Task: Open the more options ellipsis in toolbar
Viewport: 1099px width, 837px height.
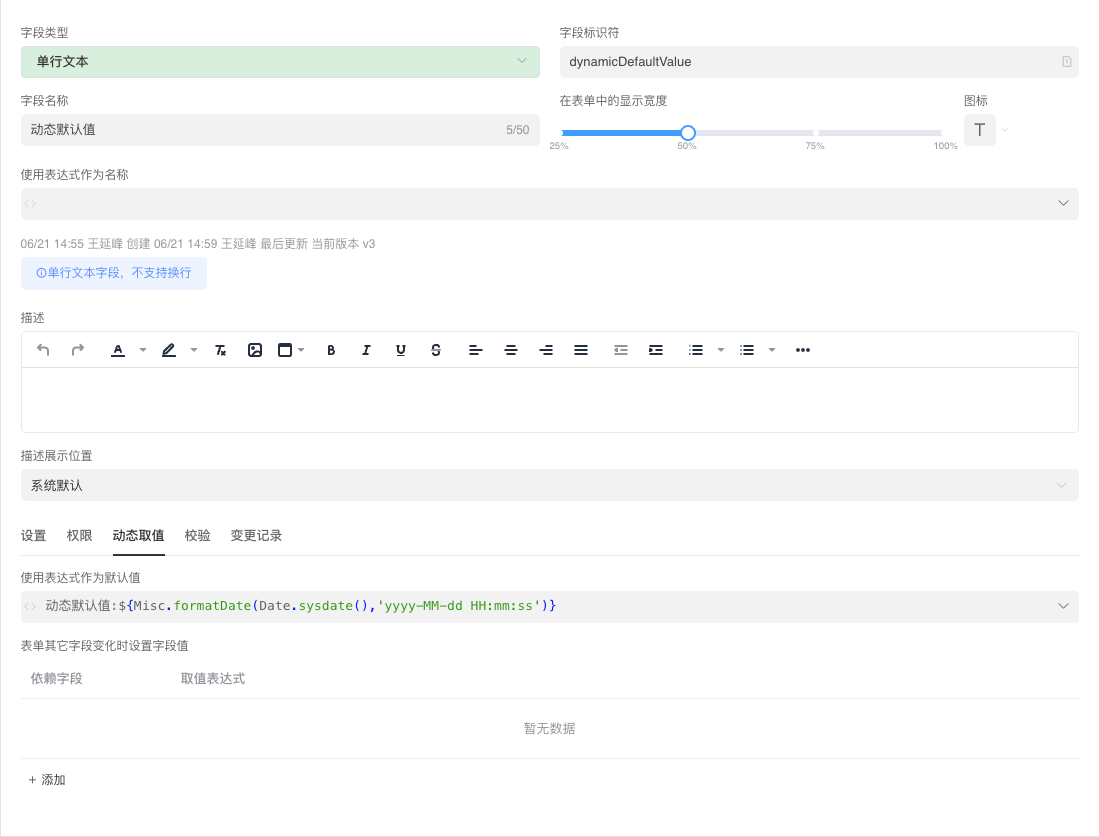Action: [x=802, y=350]
